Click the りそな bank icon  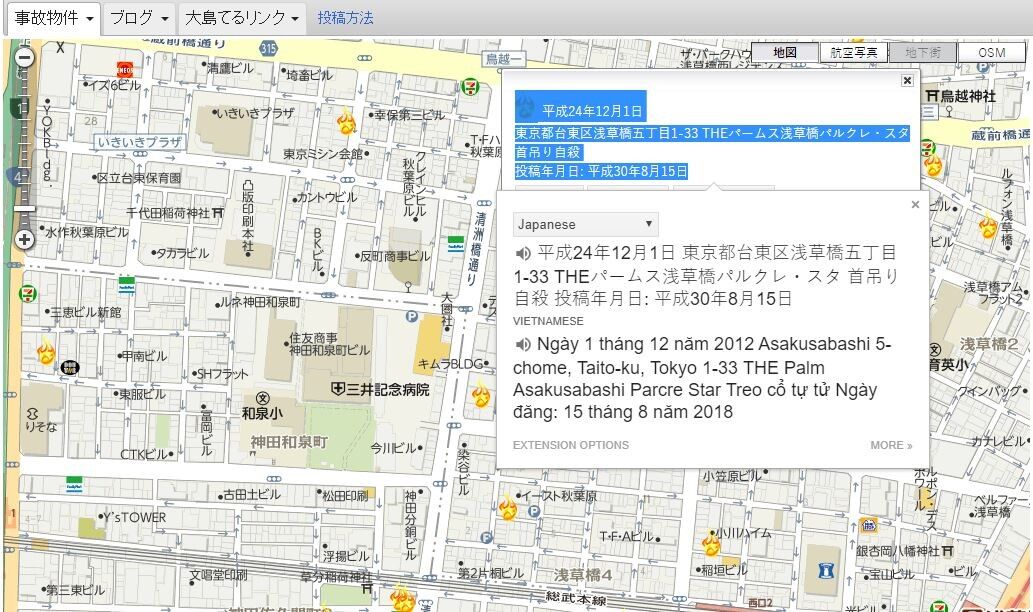tap(32, 414)
